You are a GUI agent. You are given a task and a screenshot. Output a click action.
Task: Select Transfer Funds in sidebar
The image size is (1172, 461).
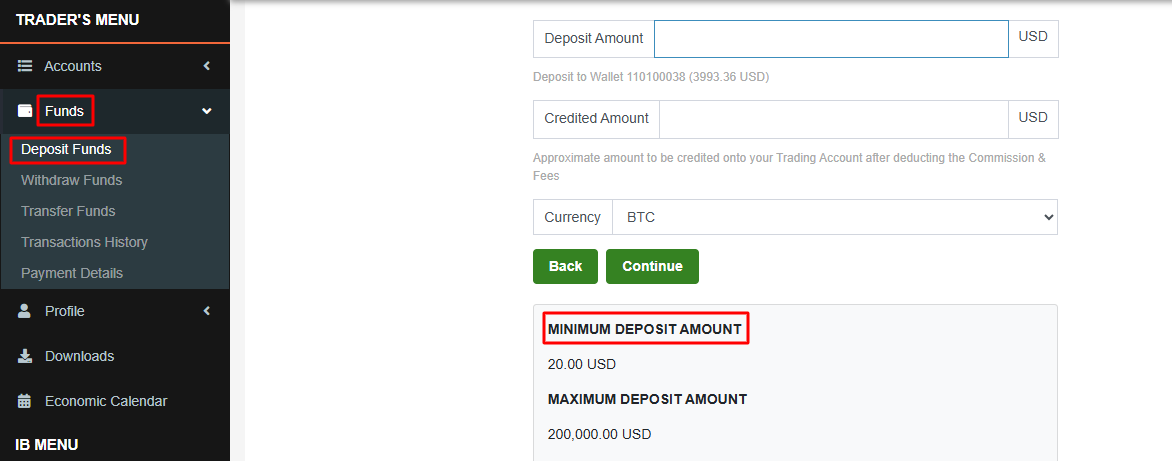pos(68,211)
